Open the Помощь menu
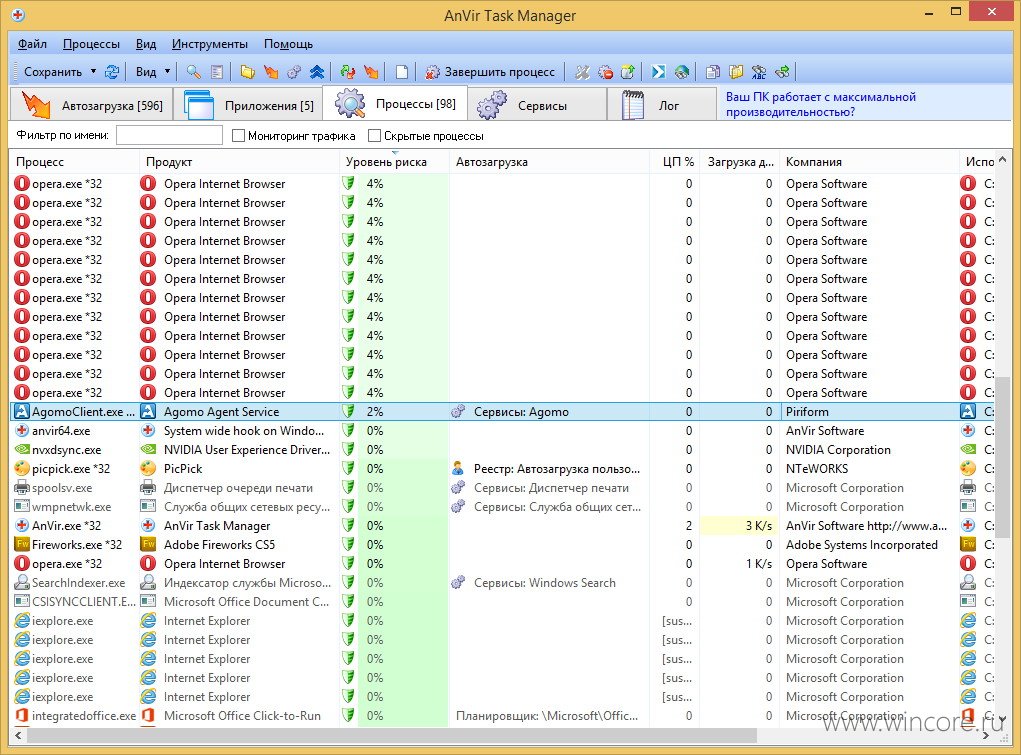Image resolution: width=1021 pixels, height=755 pixels. tap(288, 44)
